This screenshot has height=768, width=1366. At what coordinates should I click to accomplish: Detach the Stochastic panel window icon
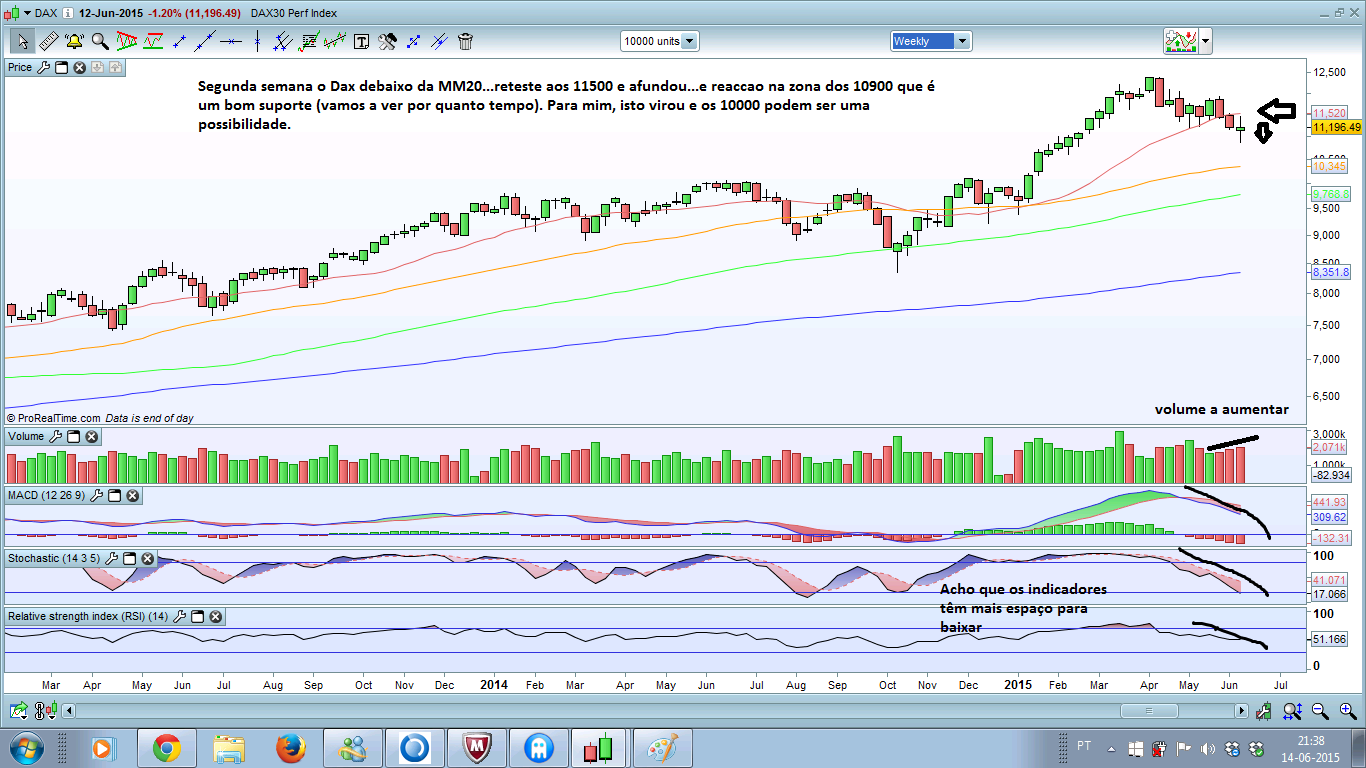[x=129, y=558]
